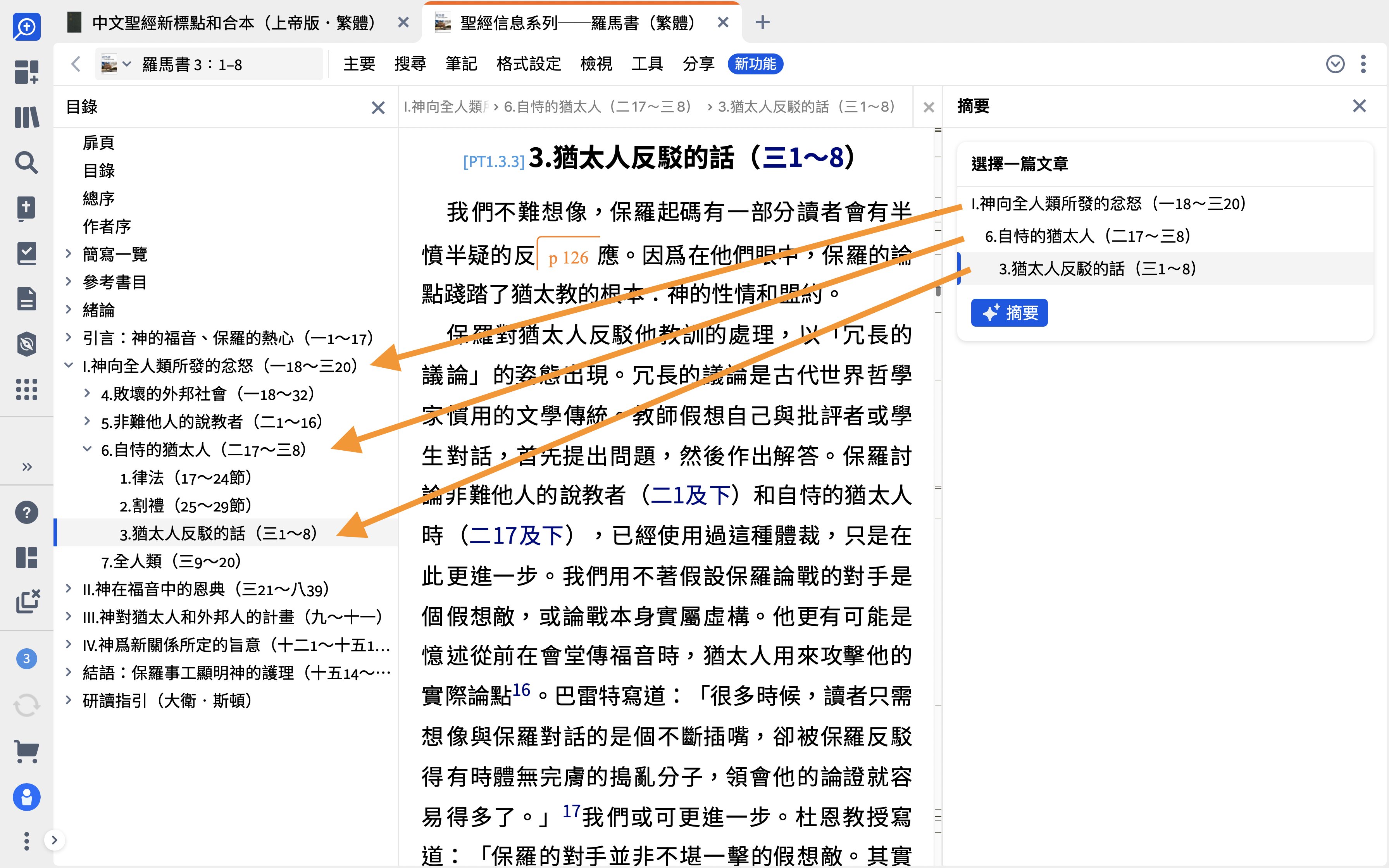Select 7.全人類（三9～20） in contents
Viewport: 1389px width, 868px height.
[x=171, y=561]
